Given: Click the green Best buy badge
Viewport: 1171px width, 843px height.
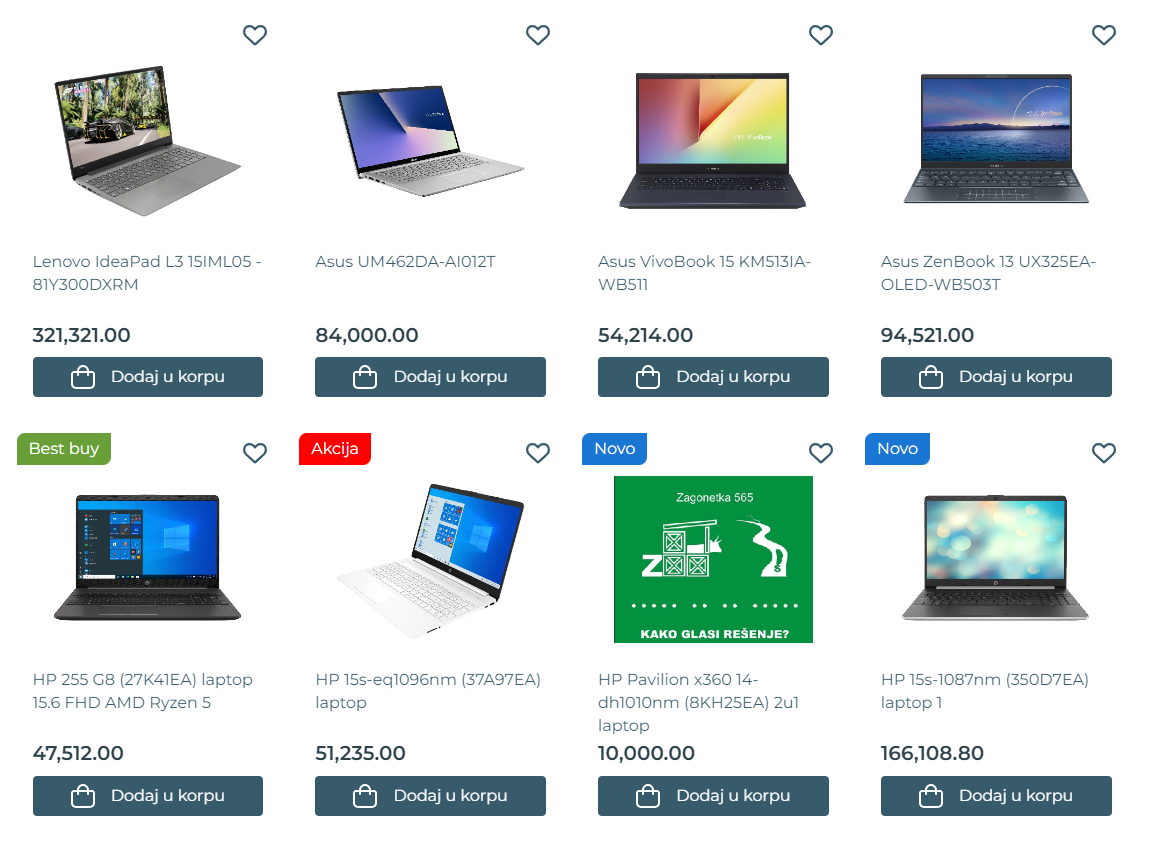Looking at the screenshot, I should [64, 449].
